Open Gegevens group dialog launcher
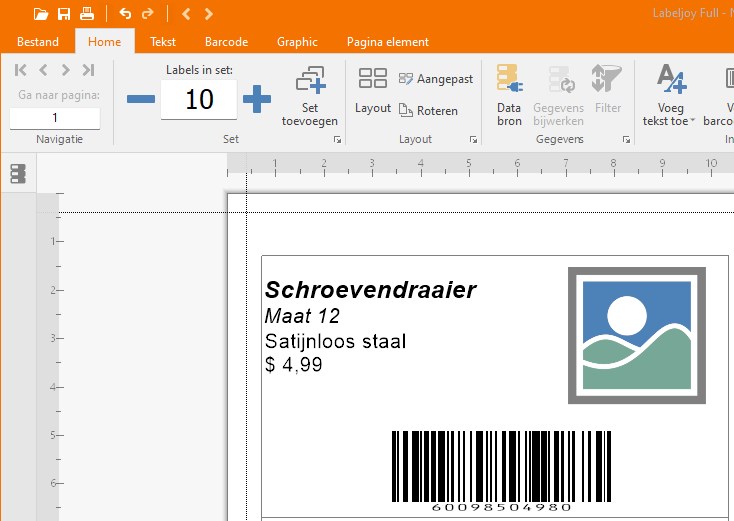 [x=626, y=139]
